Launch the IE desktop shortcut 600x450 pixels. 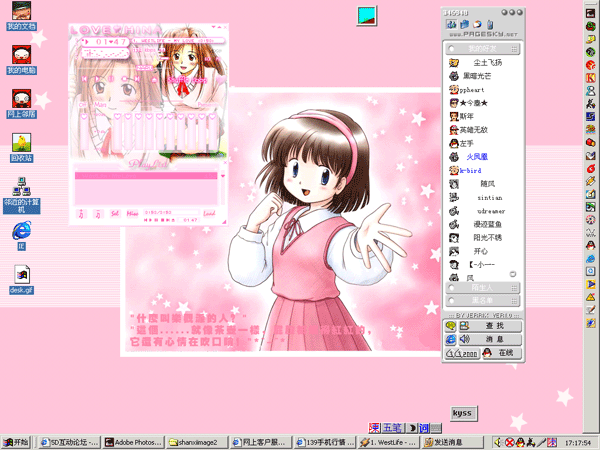[20, 231]
